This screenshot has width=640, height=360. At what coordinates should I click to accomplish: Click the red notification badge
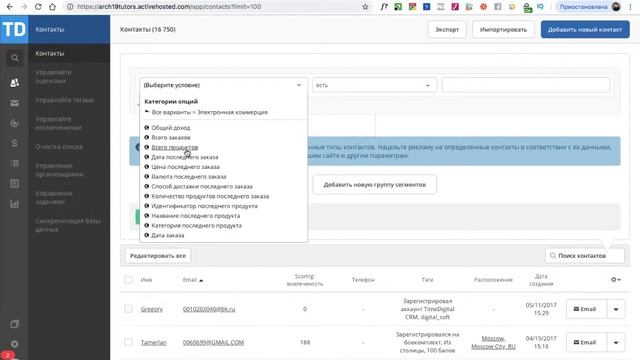click(x=7, y=355)
